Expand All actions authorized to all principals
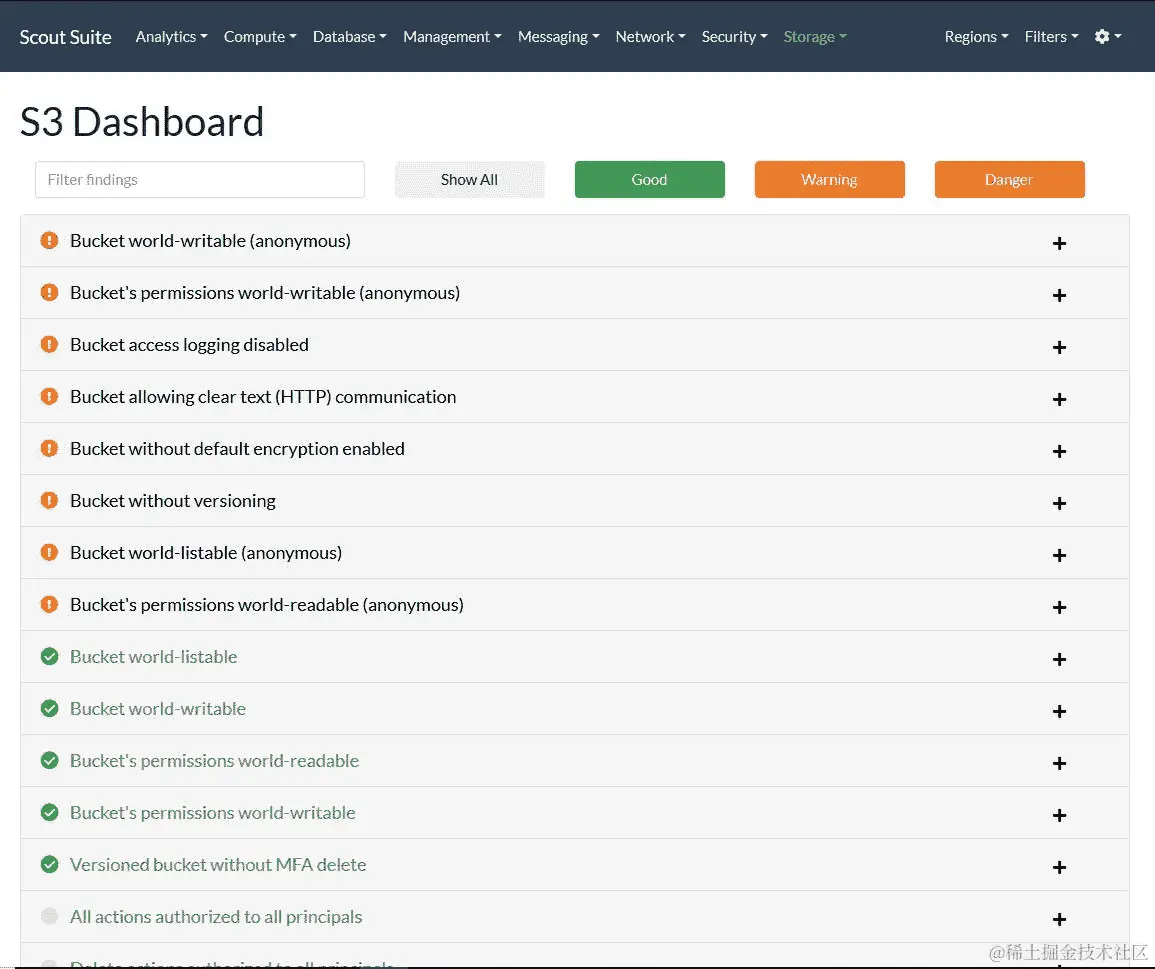Image resolution: width=1155 pixels, height=969 pixels. pos(1059,919)
